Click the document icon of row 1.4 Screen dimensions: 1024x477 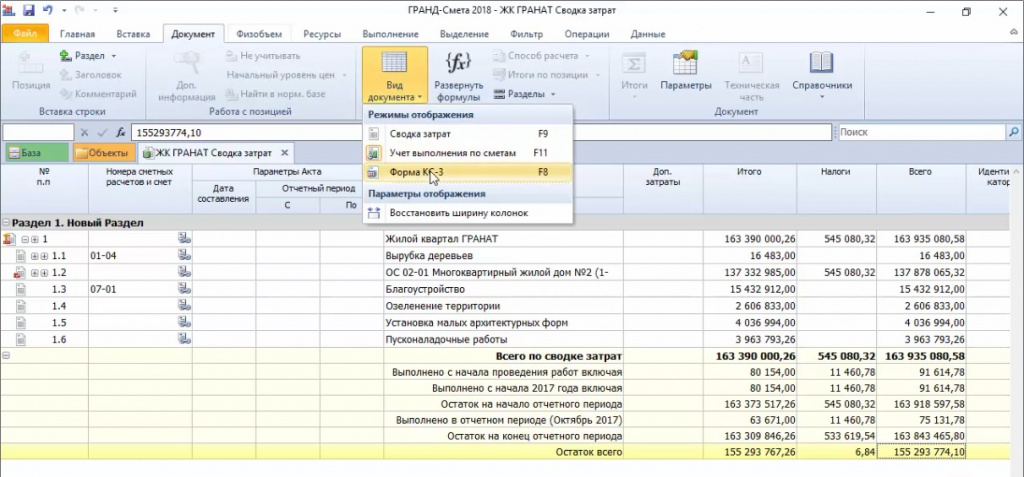21,306
